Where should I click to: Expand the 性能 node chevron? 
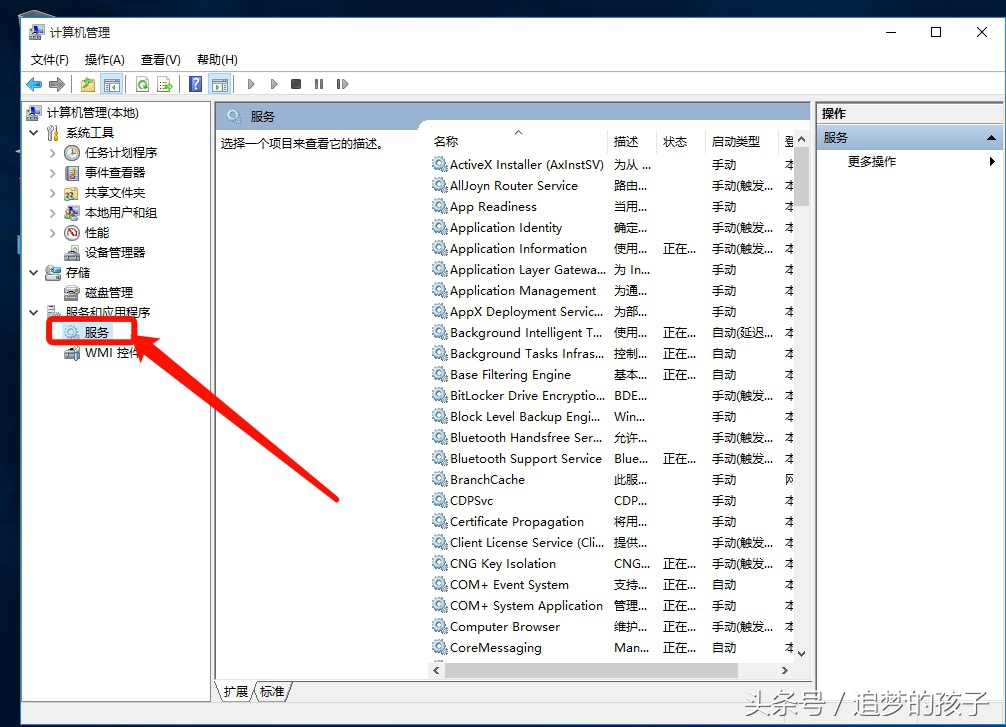(x=53, y=233)
